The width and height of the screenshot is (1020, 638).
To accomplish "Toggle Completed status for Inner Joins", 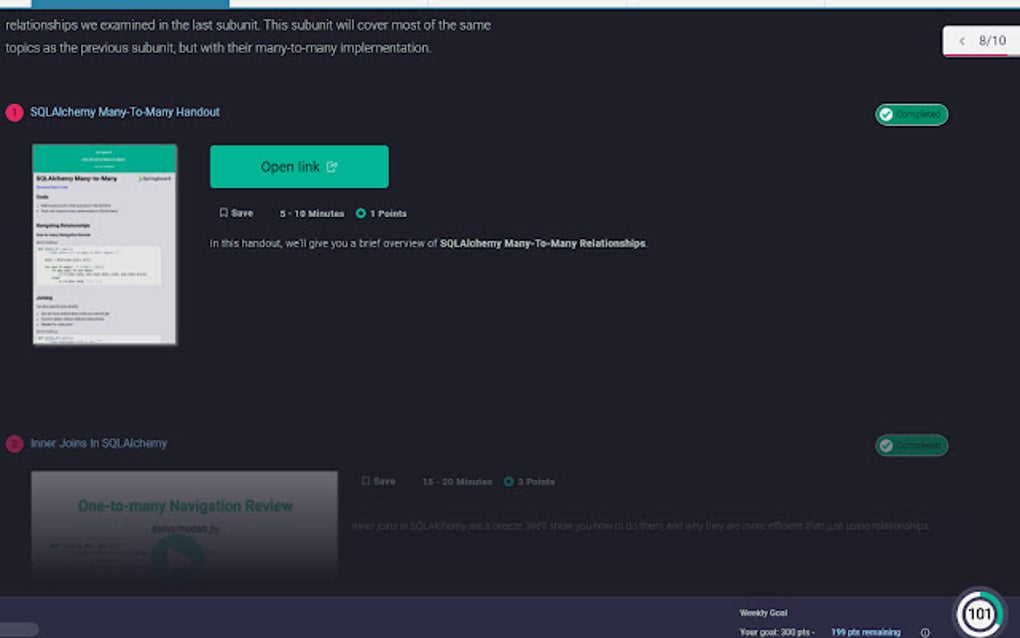I will coord(911,445).
